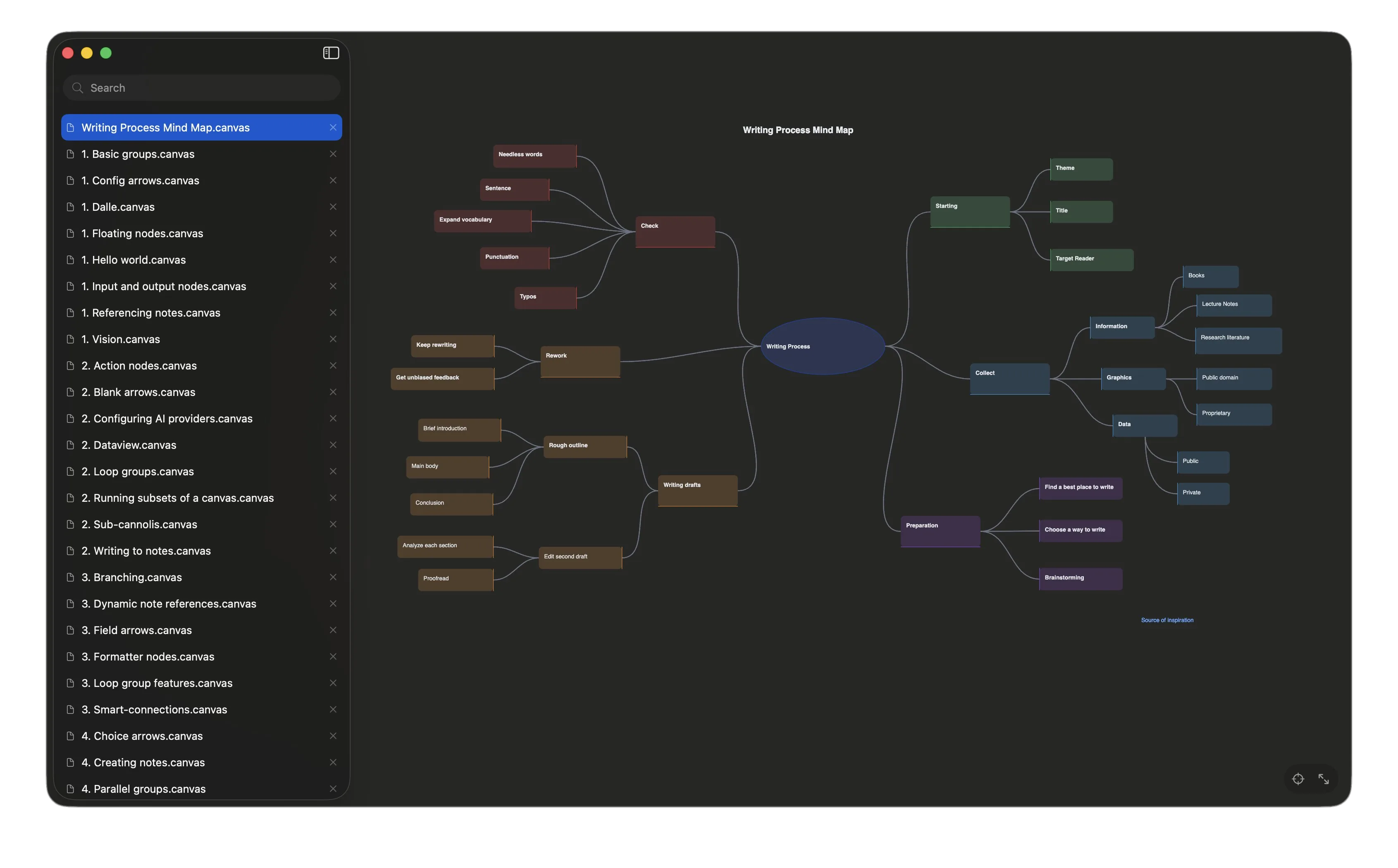Click X beside 1. Hello world.canvas
This screenshot has width=1398, height=868.
pos(333,260)
